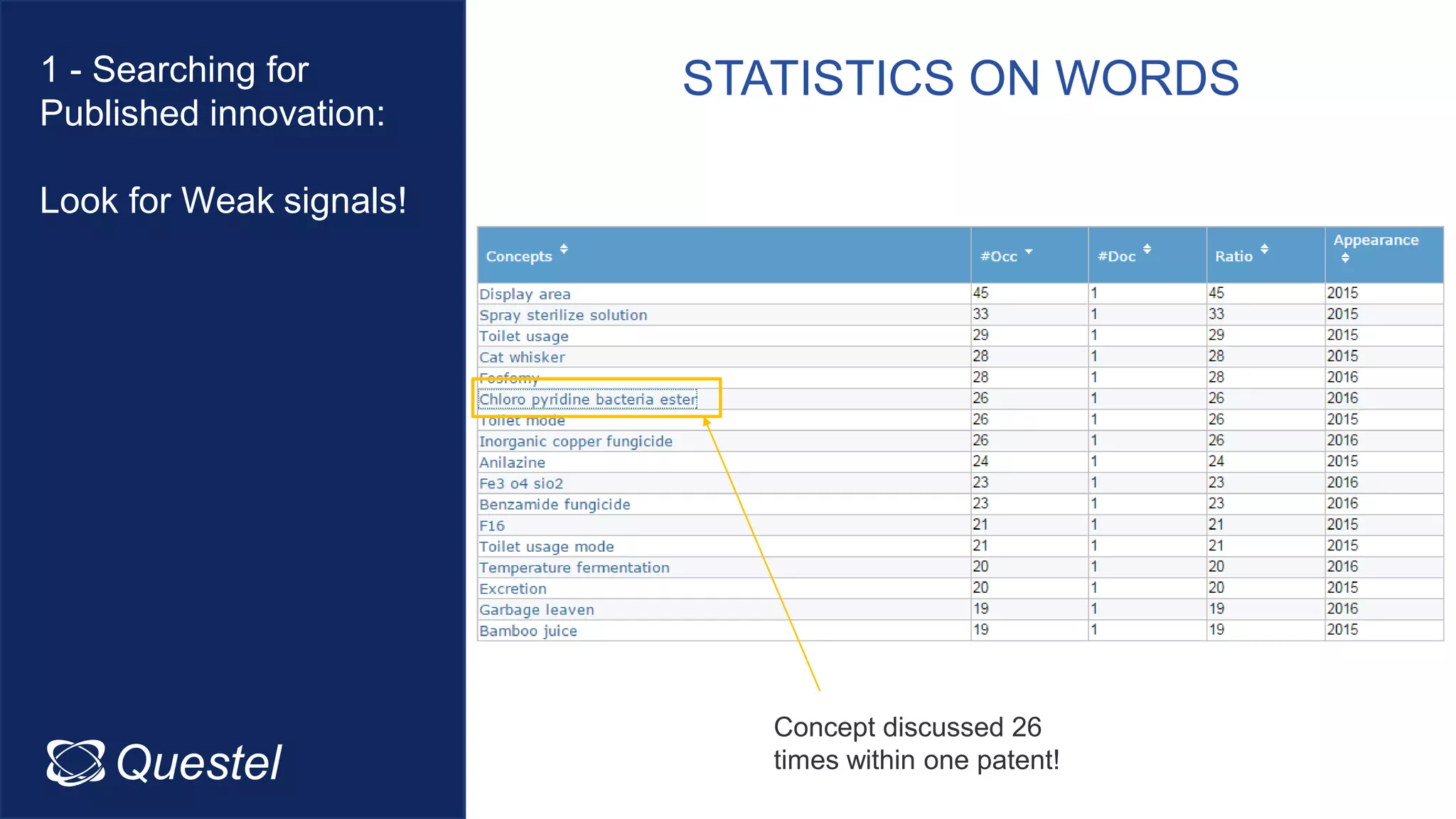
Task: Click the 'STATISTICS ON WORDS' title
Action: coord(960,77)
